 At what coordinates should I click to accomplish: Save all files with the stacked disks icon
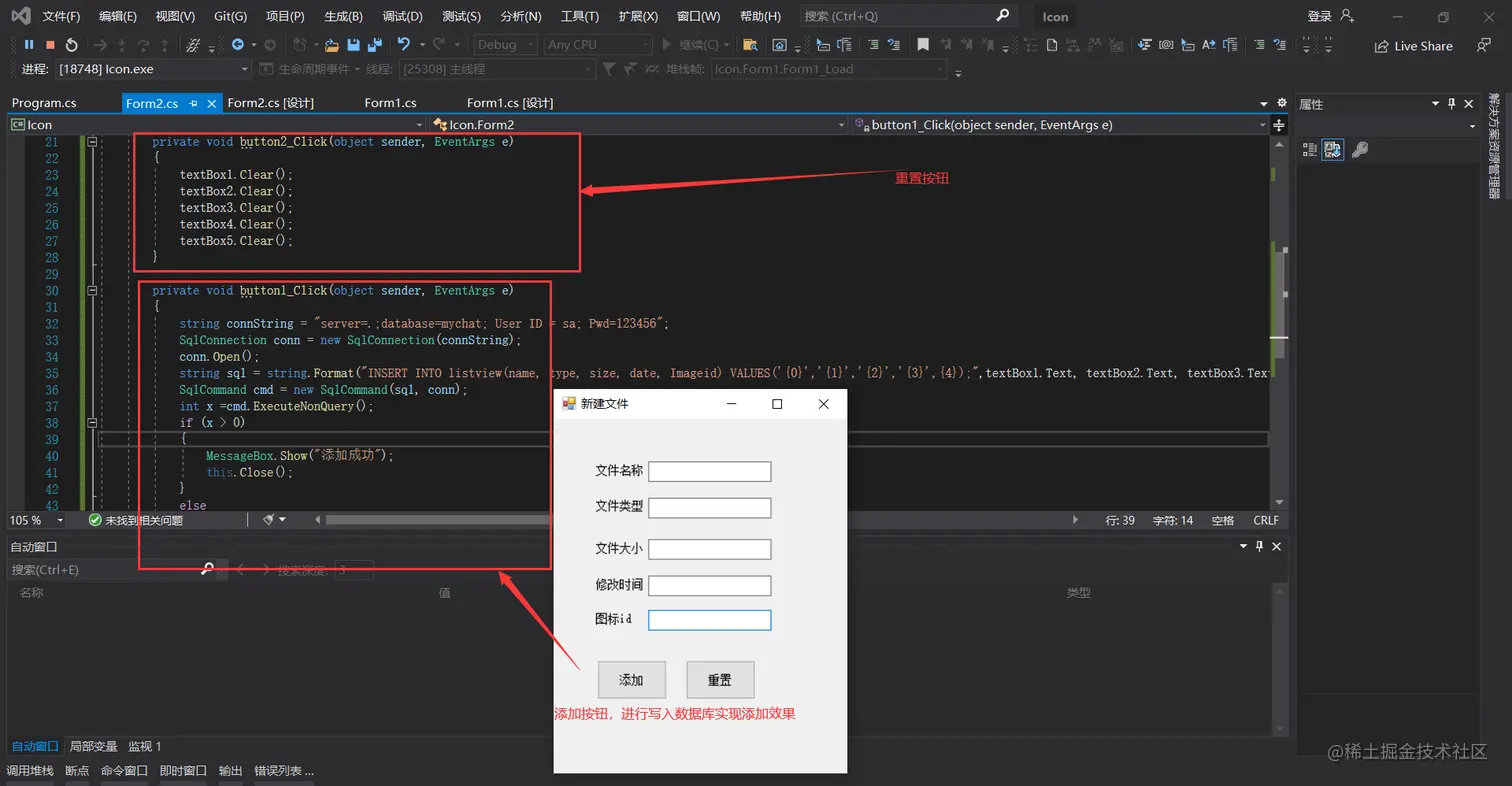tap(375, 45)
